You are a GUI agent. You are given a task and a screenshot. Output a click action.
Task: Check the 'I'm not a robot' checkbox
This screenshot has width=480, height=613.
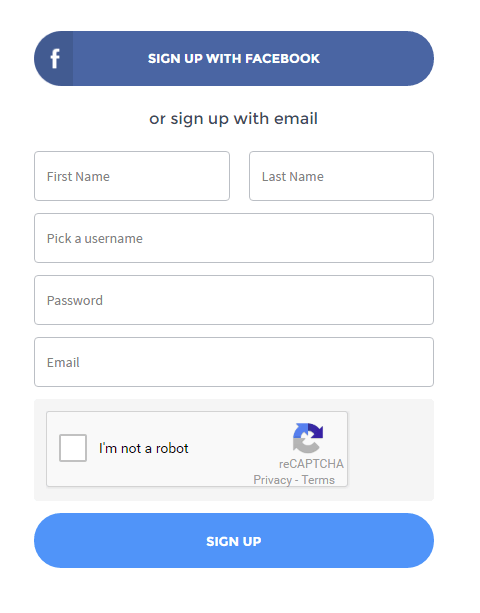[73, 448]
